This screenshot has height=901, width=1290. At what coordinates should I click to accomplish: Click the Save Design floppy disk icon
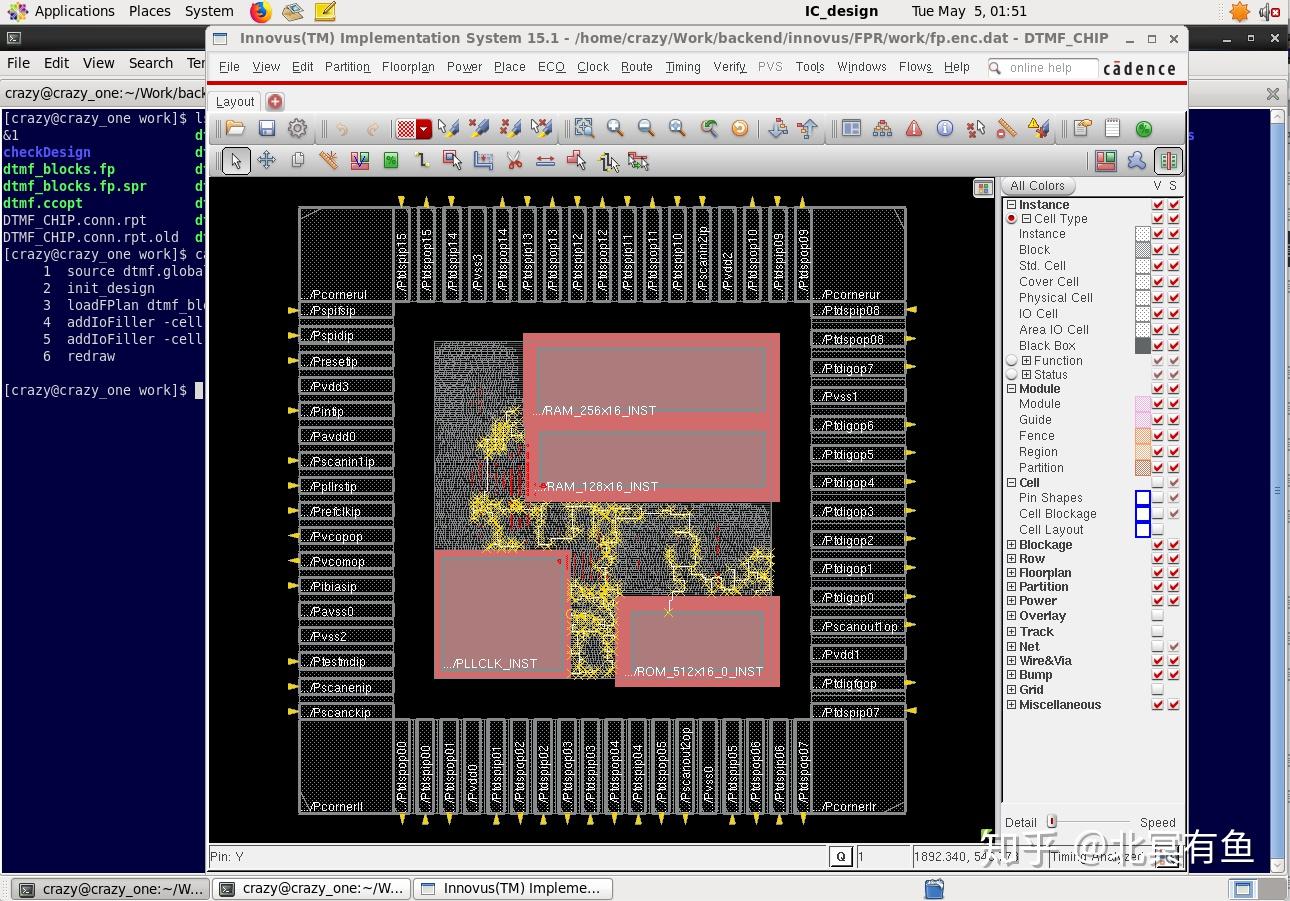(267, 128)
